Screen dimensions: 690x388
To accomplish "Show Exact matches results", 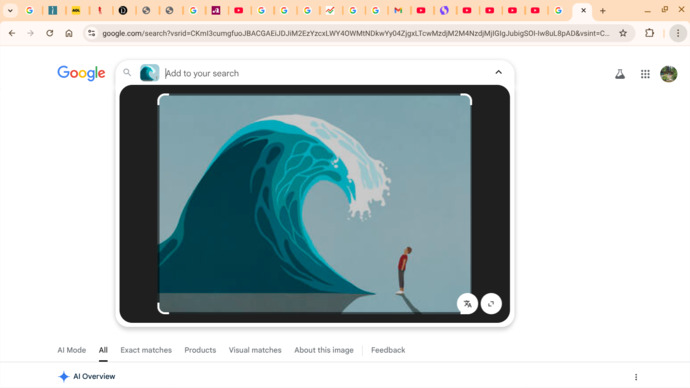I will 146,350.
